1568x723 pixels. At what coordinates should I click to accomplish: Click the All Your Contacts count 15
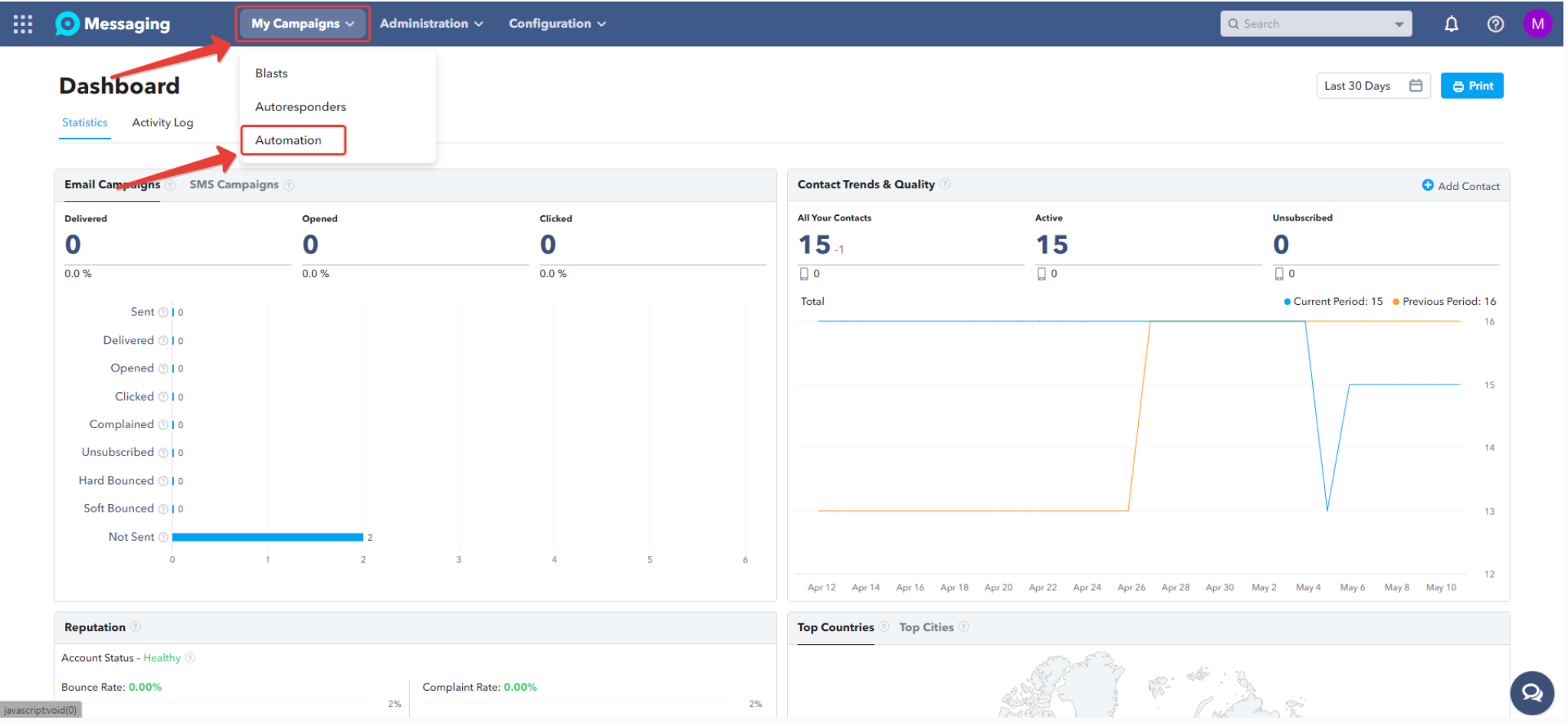[x=814, y=245]
